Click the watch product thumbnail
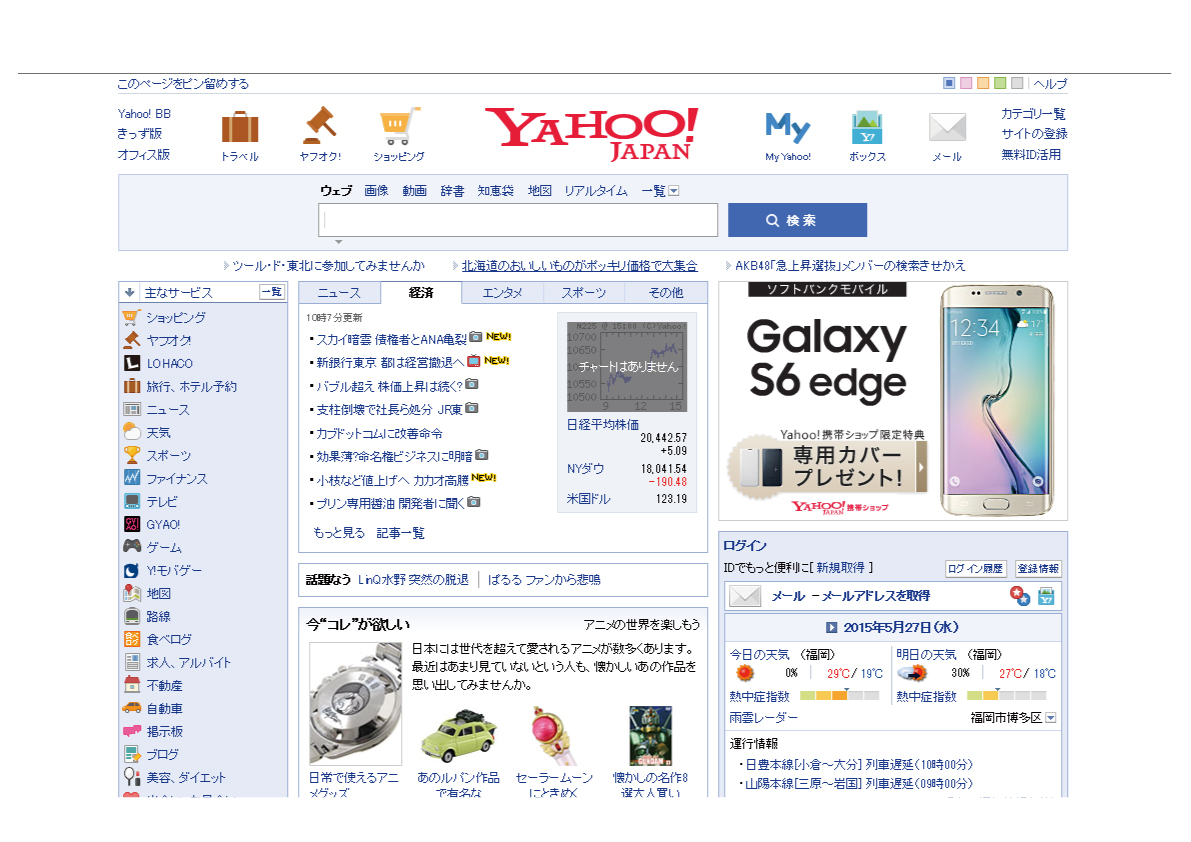Screen dimensions: 1191x842 [355, 703]
